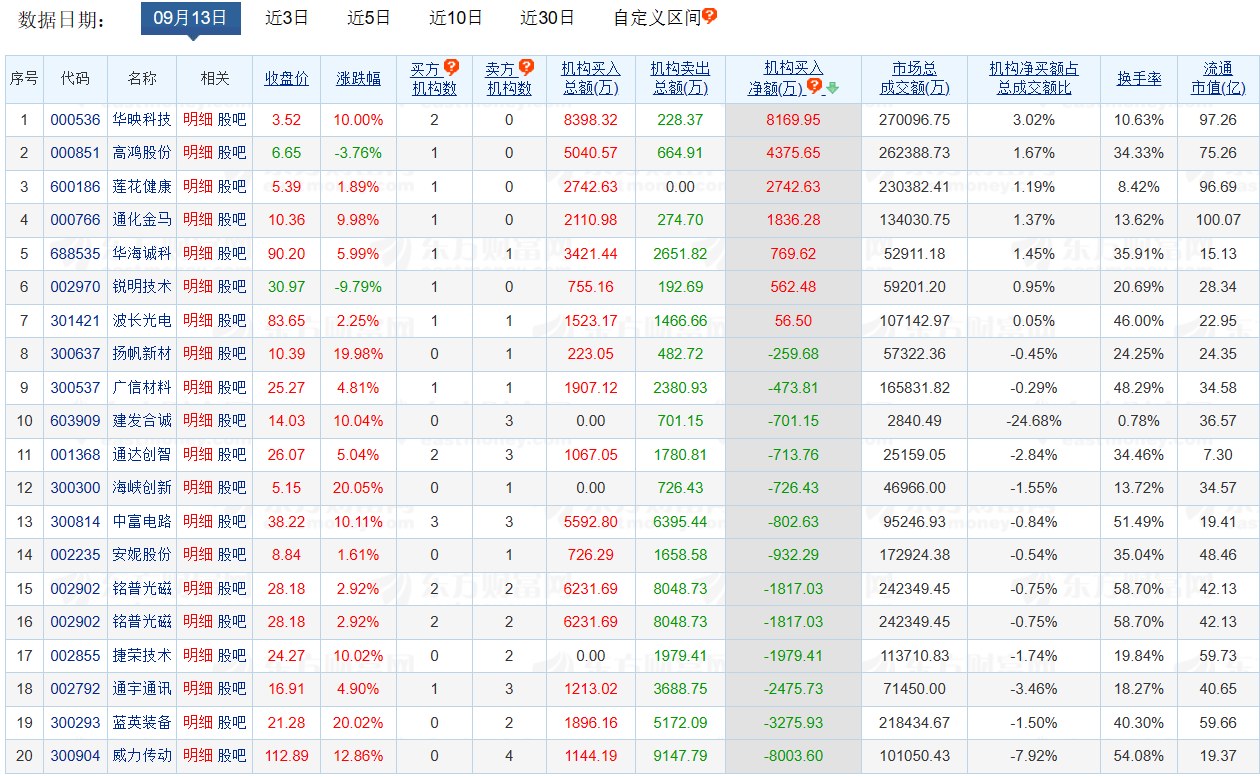Open 海峡创新 stock link

pyautogui.click(x=142, y=488)
